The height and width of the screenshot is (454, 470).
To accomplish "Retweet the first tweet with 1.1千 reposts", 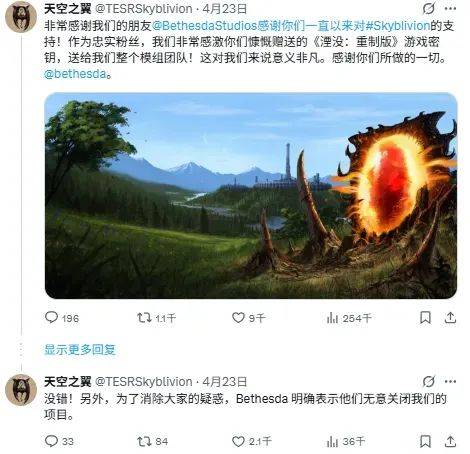I will 156,318.
